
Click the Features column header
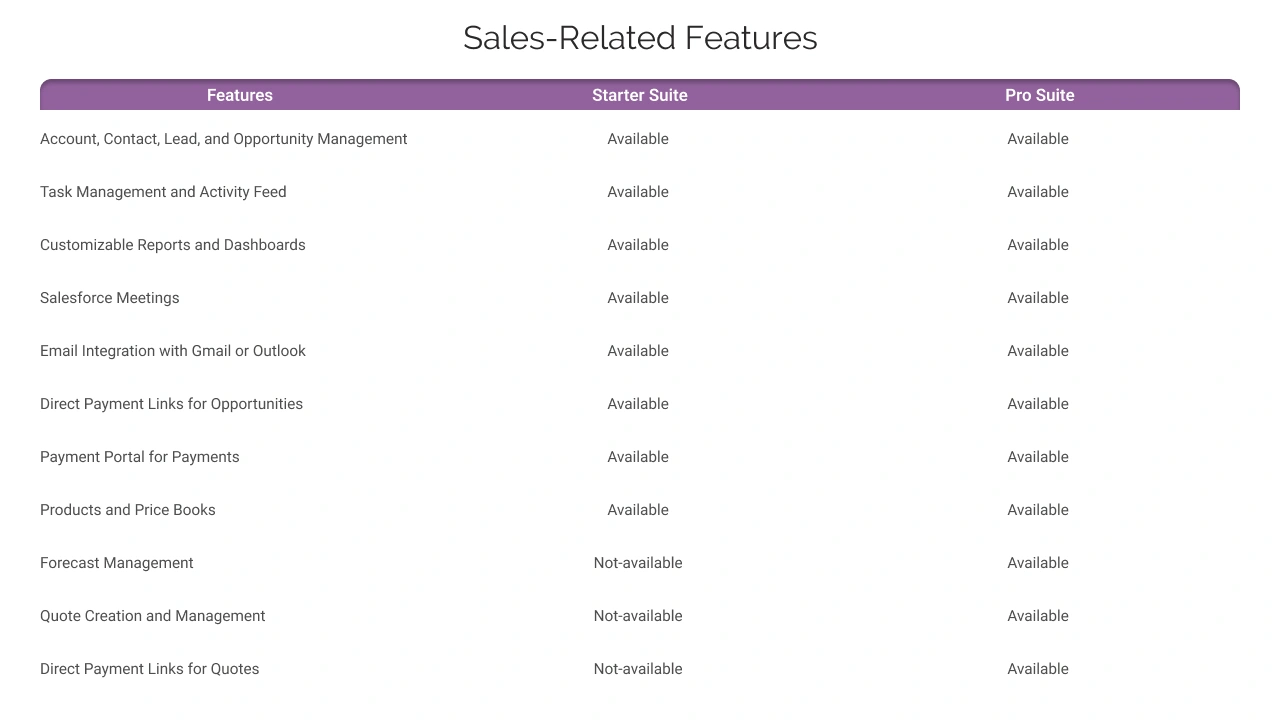[x=239, y=95]
